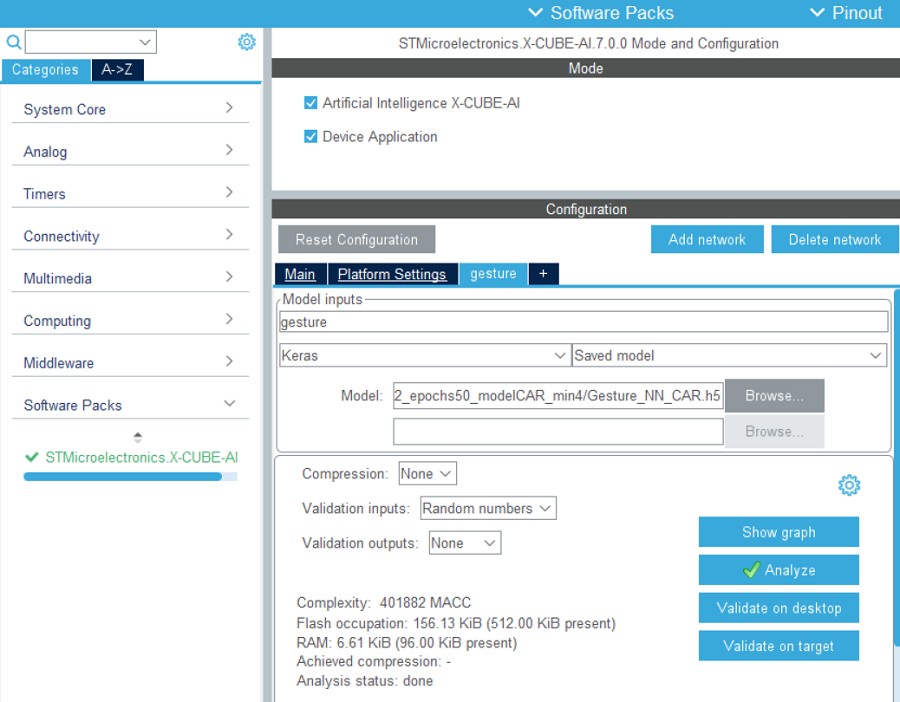The width and height of the screenshot is (900, 702).
Task: Switch to the Platform Settings tab
Action: [392, 274]
